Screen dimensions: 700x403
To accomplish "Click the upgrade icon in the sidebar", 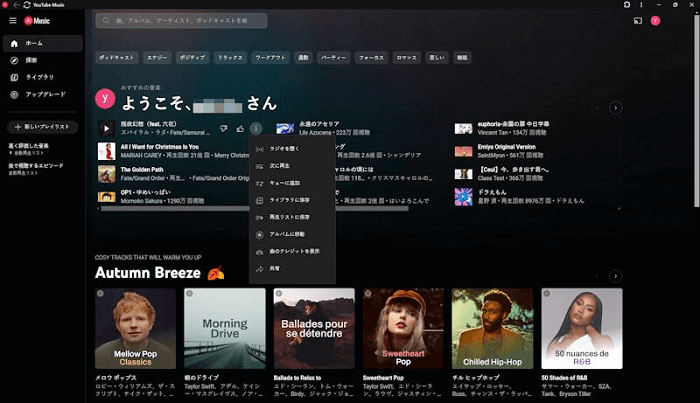I will [x=14, y=95].
